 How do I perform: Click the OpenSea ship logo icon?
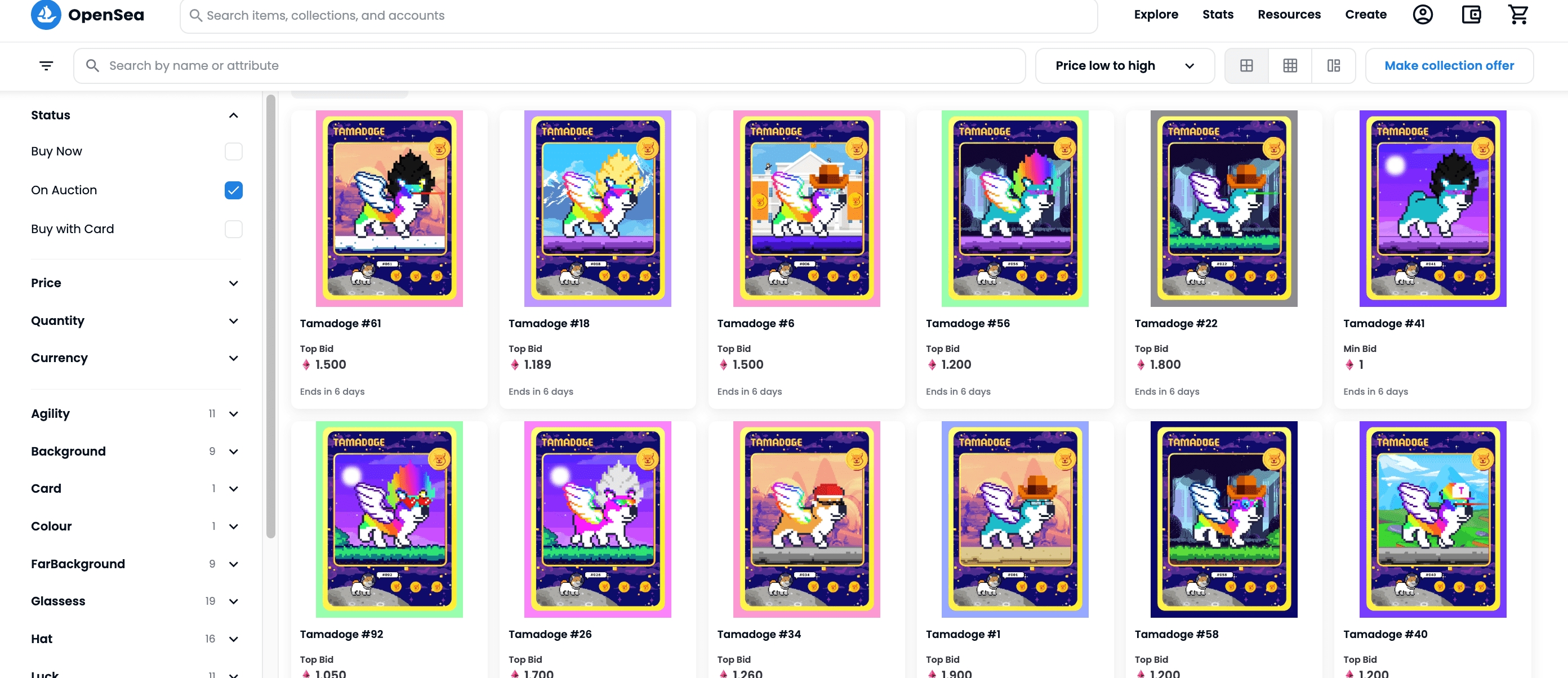click(x=46, y=14)
